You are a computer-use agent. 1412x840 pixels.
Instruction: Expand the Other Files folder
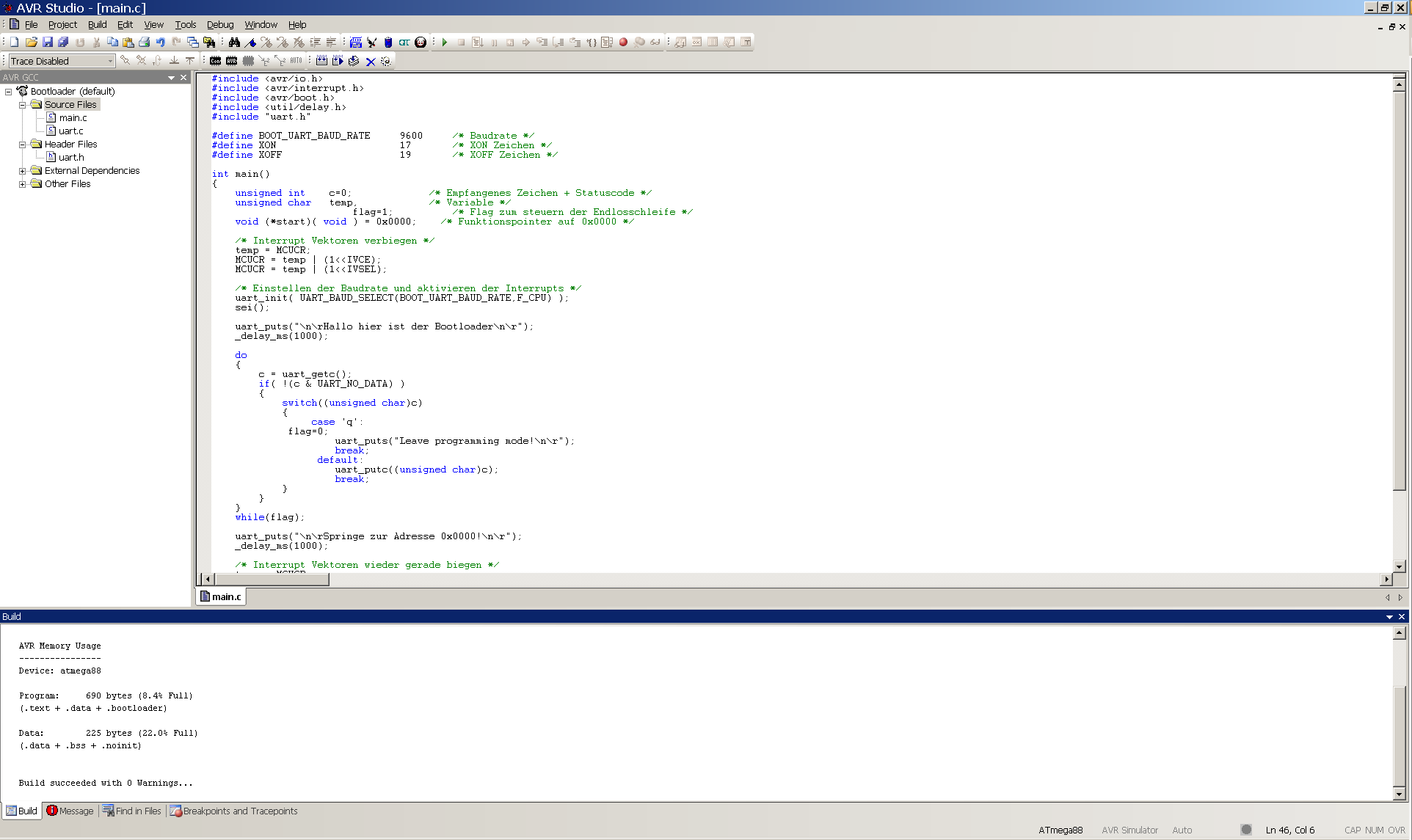(x=23, y=184)
